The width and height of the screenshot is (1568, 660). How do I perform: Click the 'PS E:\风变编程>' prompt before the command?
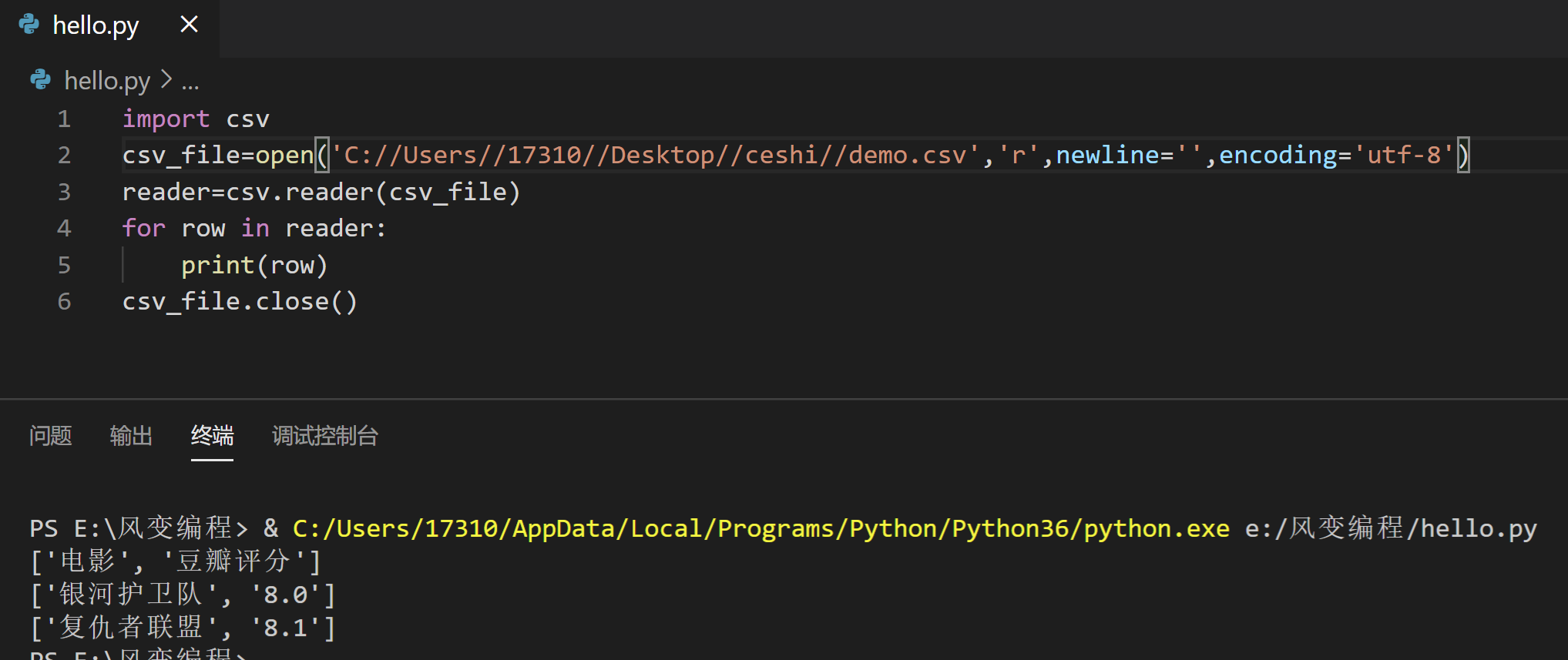(139, 528)
